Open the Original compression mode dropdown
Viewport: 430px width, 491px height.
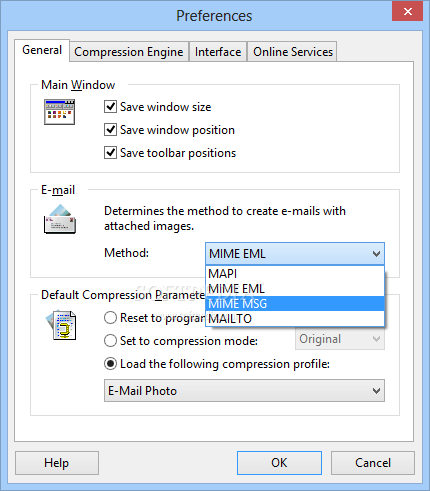coord(340,339)
